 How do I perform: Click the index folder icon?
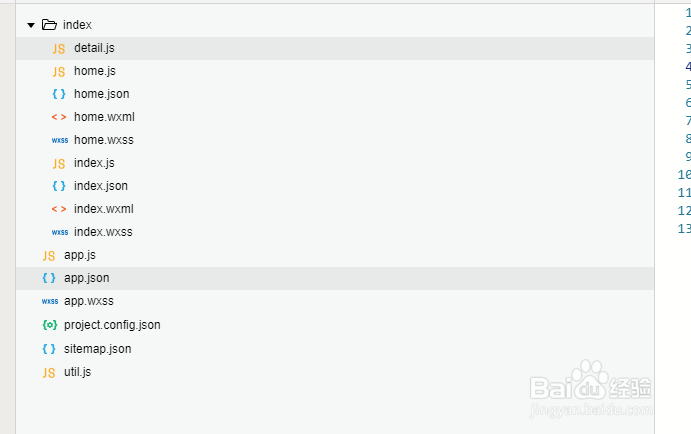point(49,25)
